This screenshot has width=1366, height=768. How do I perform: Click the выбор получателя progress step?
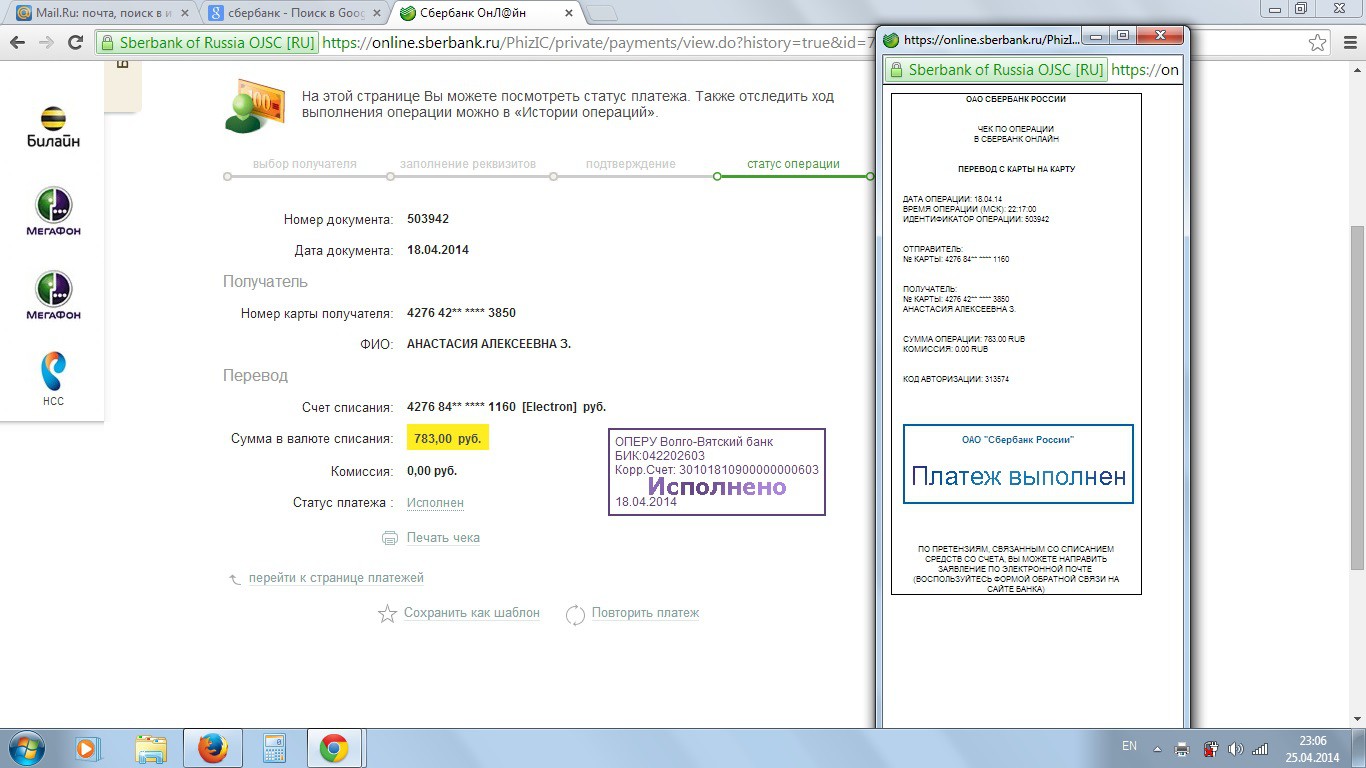pos(304,164)
